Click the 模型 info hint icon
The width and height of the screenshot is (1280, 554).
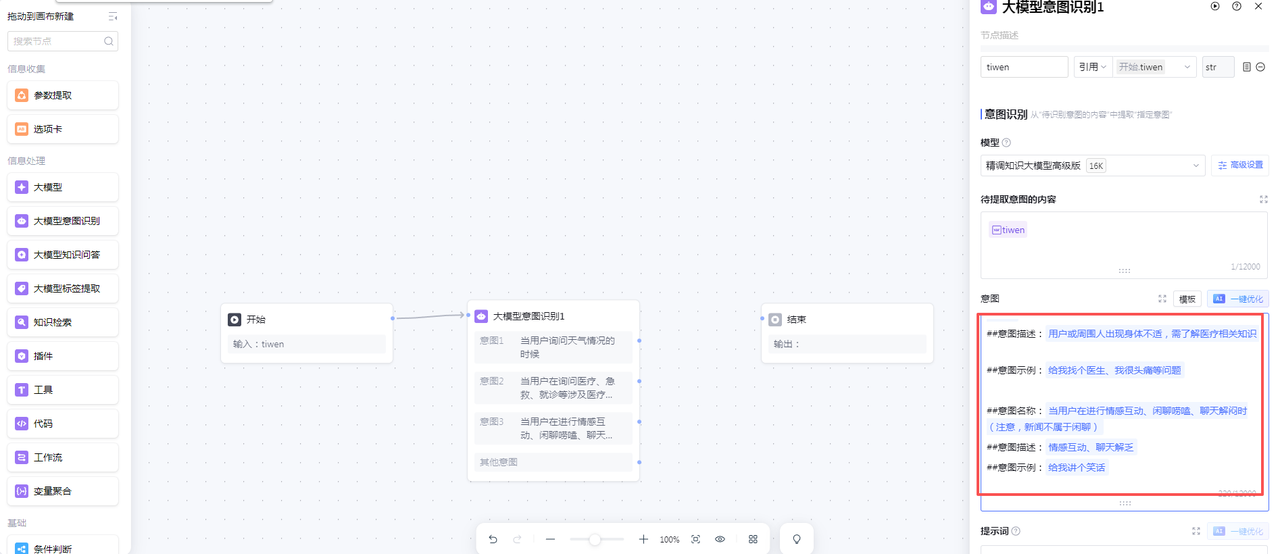pos(1007,142)
